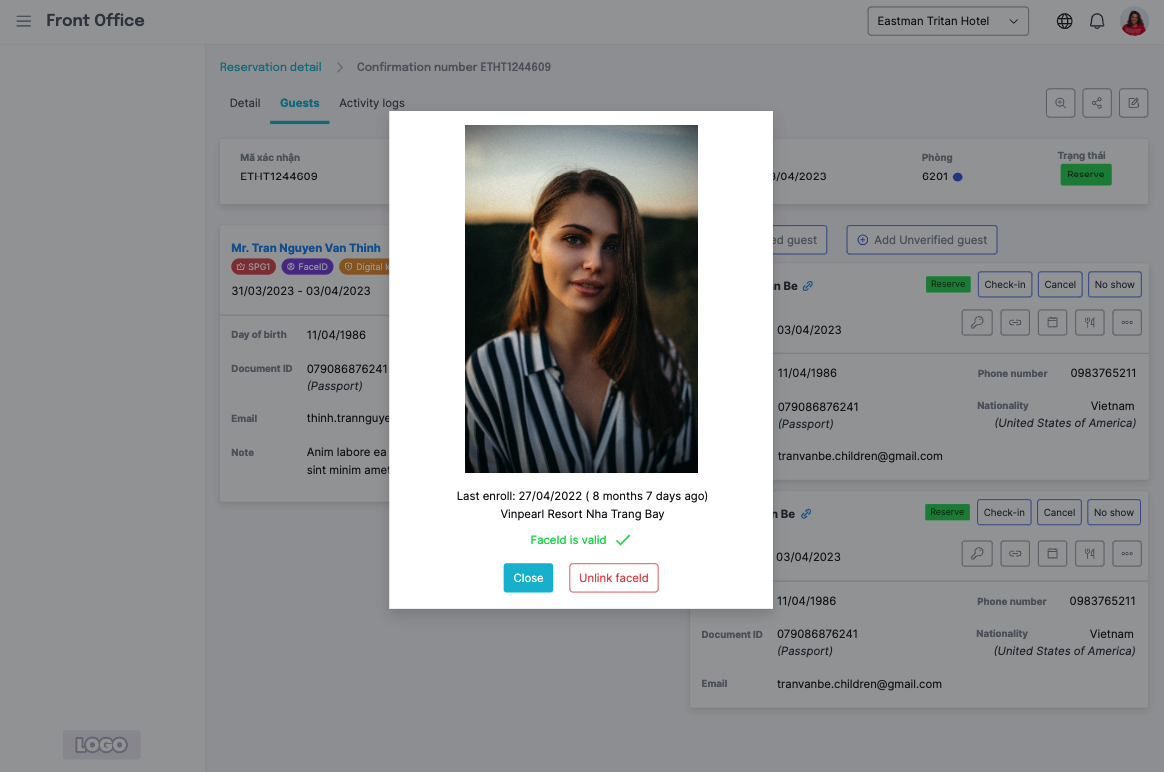Image resolution: width=1164 pixels, height=772 pixels.
Task: Open the Activity logs tab
Action: pos(372,103)
